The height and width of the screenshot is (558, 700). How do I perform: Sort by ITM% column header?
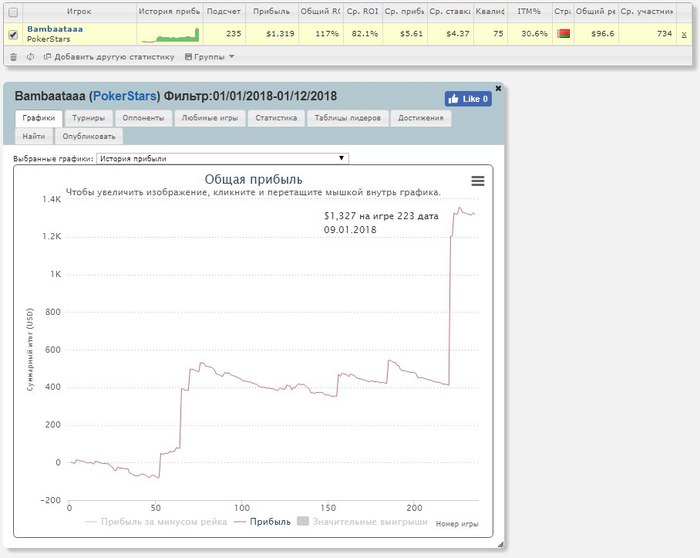pyautogui.click(x=529, y=12)
